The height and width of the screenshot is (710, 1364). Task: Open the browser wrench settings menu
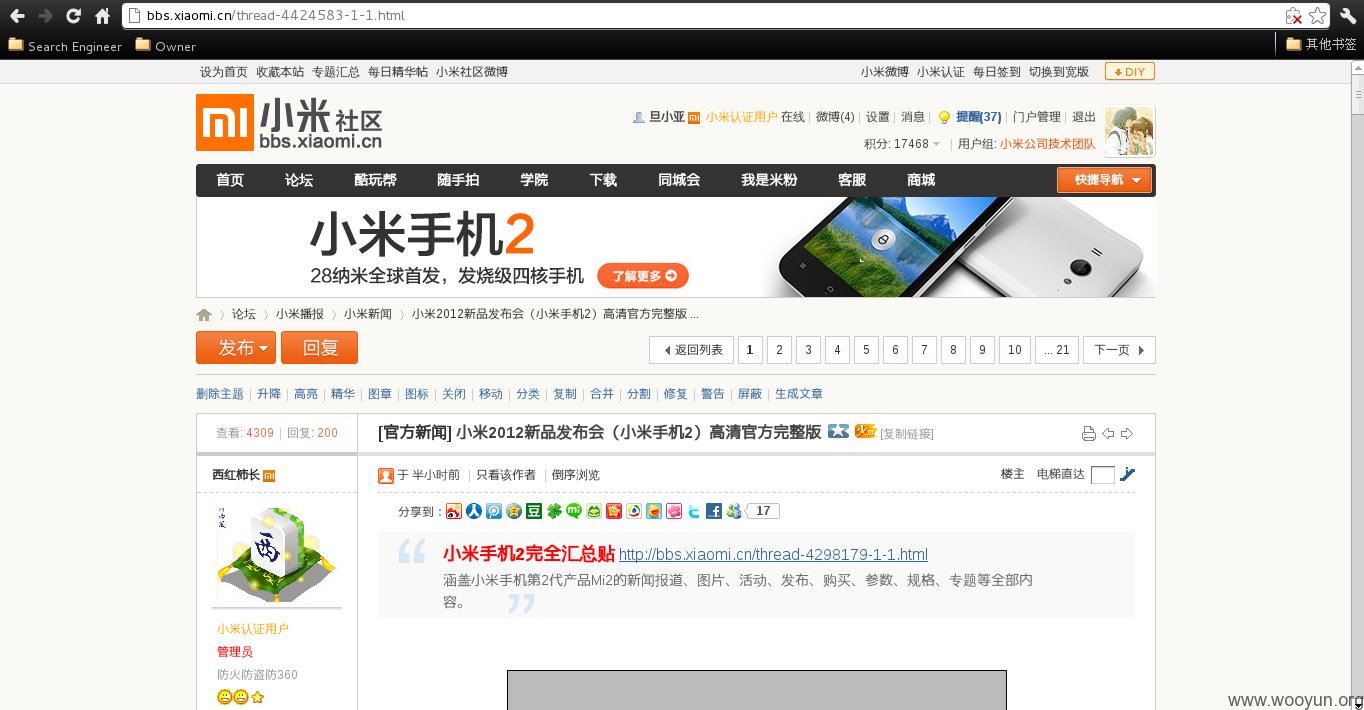[x=1347, y=16]
